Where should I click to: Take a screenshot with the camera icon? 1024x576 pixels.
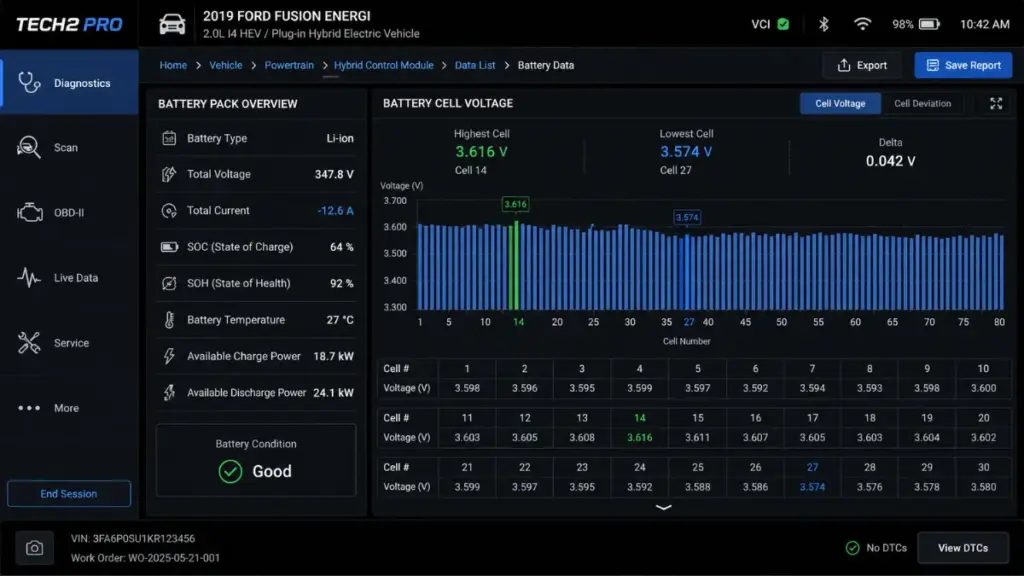[35, 548]
